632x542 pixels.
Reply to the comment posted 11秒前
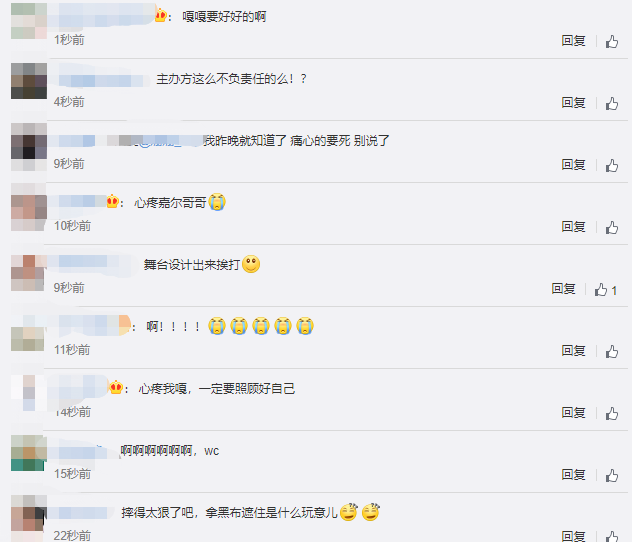574,351
